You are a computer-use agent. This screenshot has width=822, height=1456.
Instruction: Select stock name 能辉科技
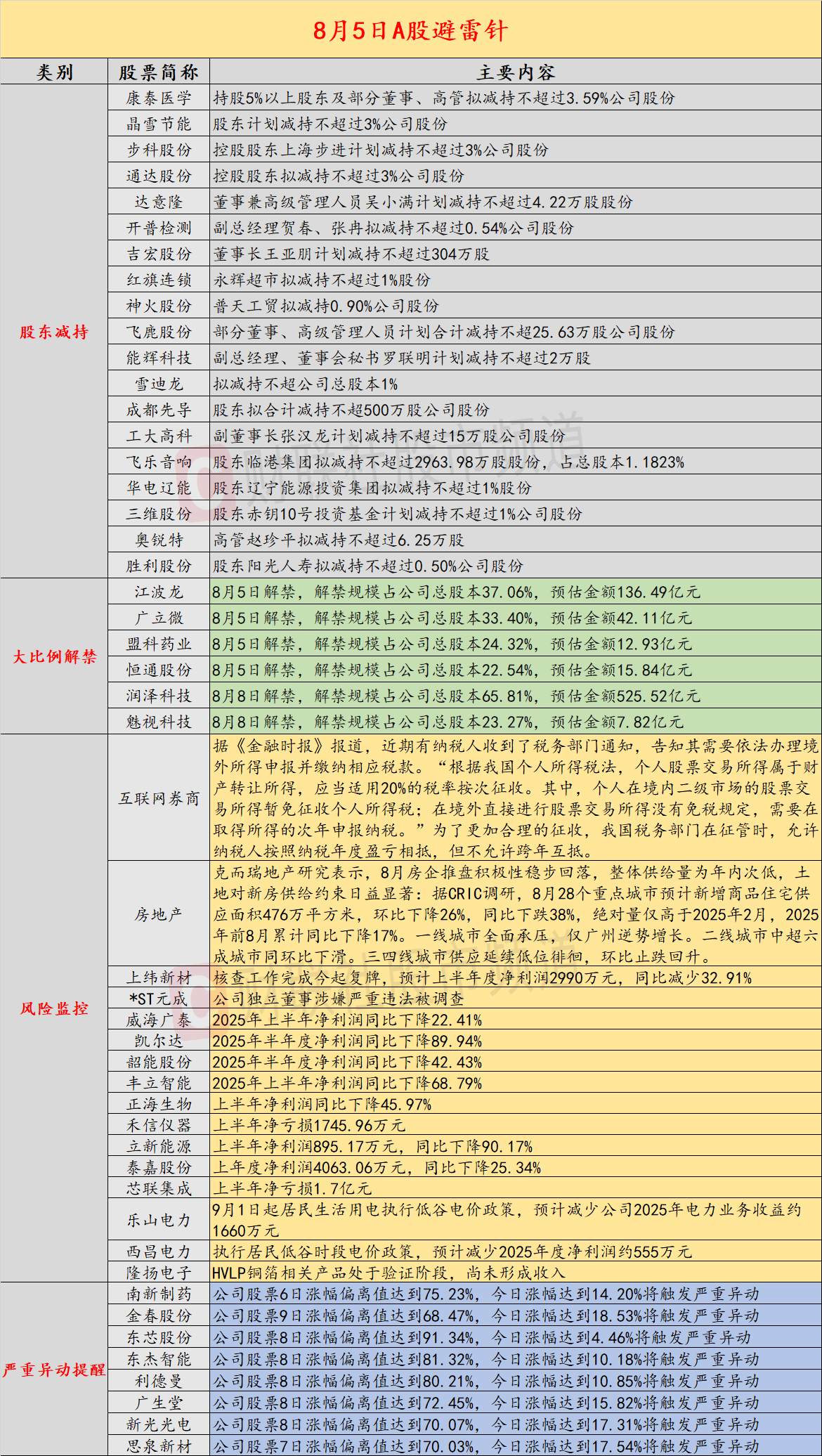tap(159, 358)
